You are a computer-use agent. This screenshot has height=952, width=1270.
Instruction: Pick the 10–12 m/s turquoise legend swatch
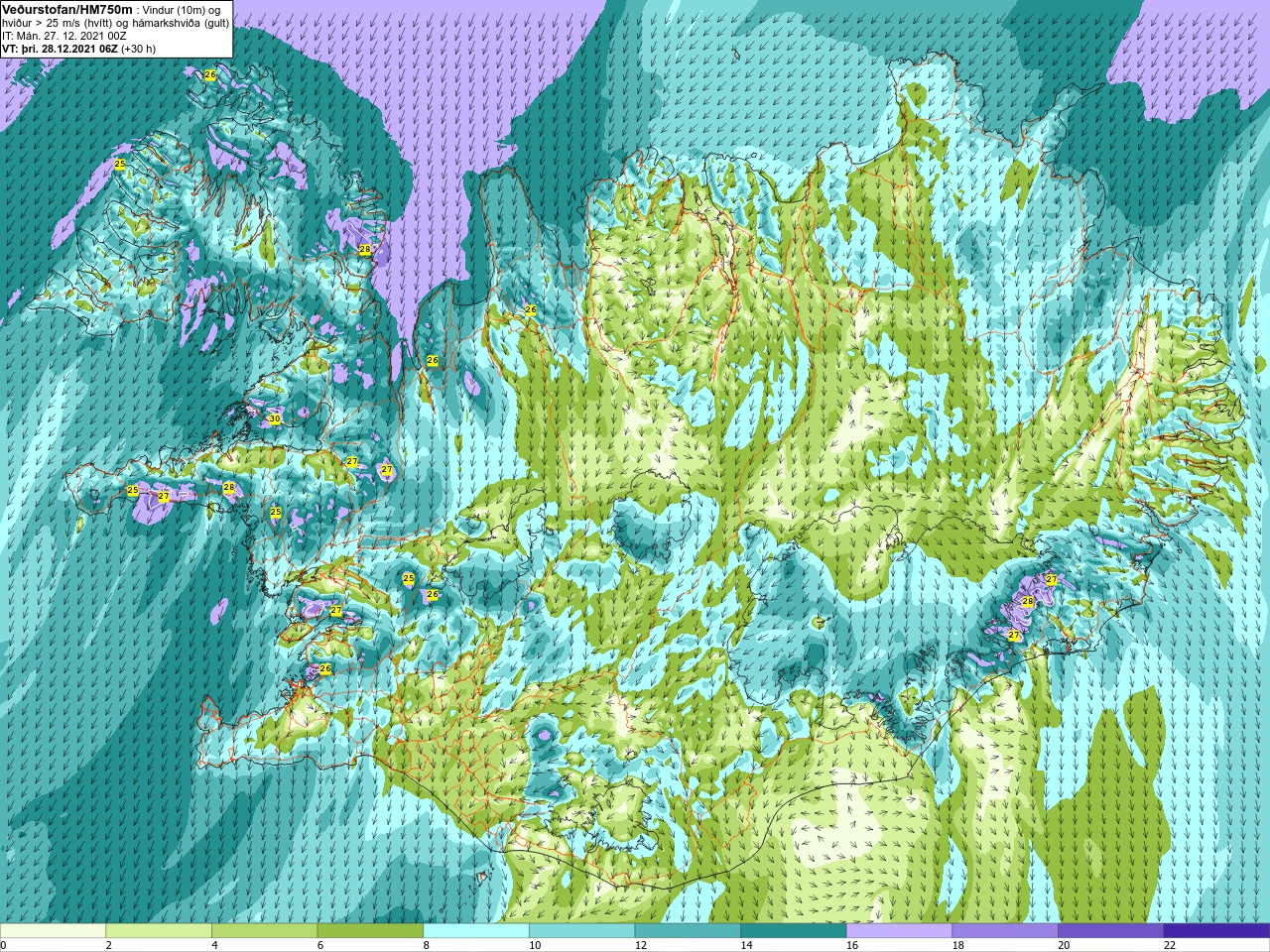[x=581, y=931]
